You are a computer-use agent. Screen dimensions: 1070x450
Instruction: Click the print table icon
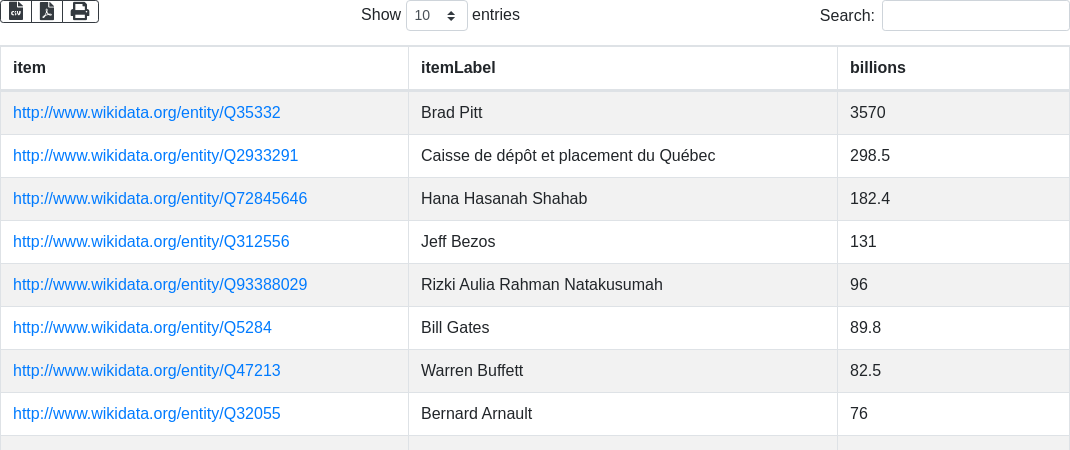80,12
